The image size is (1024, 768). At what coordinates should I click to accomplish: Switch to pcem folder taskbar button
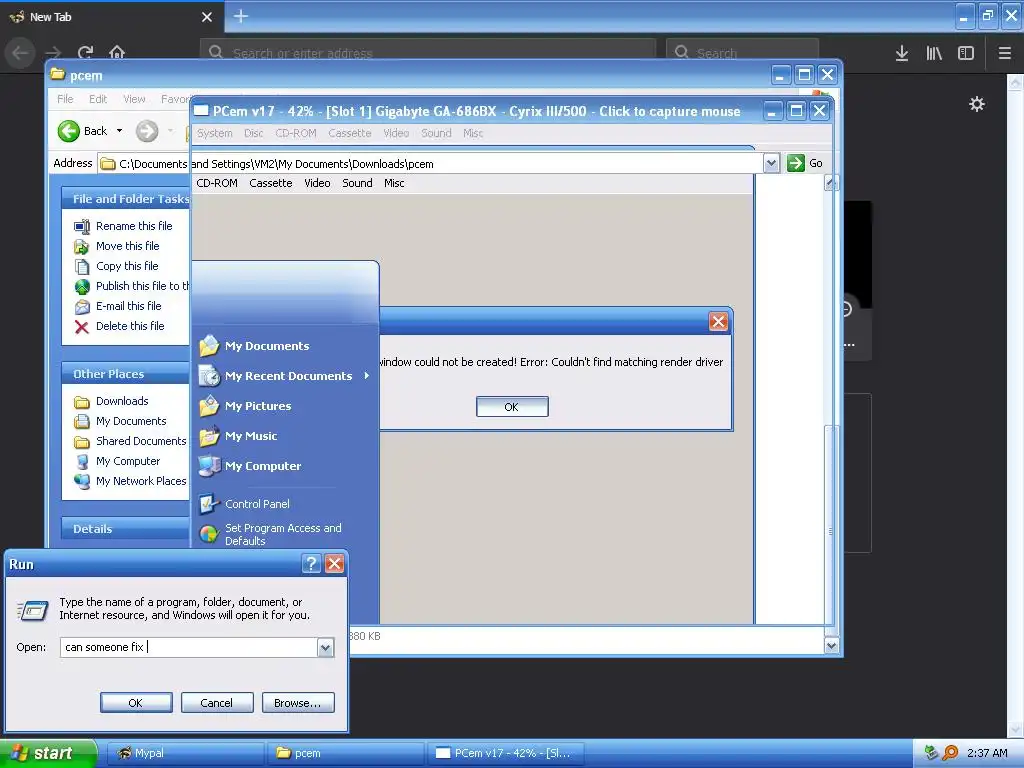tap(345, 753)
